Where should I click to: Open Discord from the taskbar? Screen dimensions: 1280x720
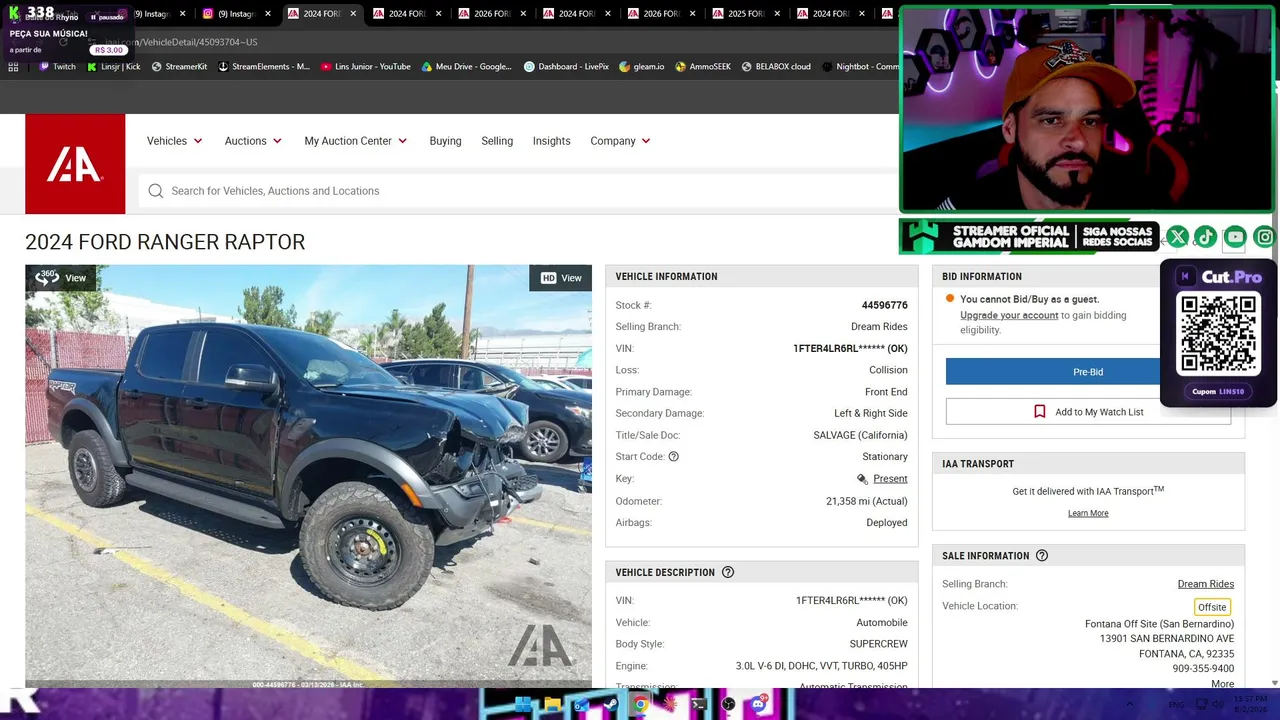click(758, 705)
